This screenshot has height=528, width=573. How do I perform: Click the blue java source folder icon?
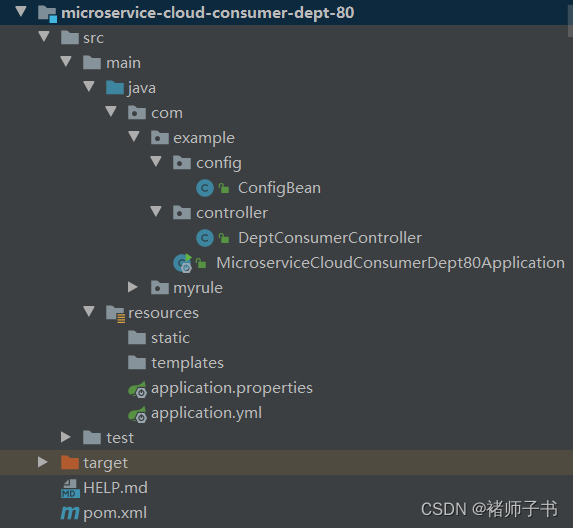tap(115, 88)
